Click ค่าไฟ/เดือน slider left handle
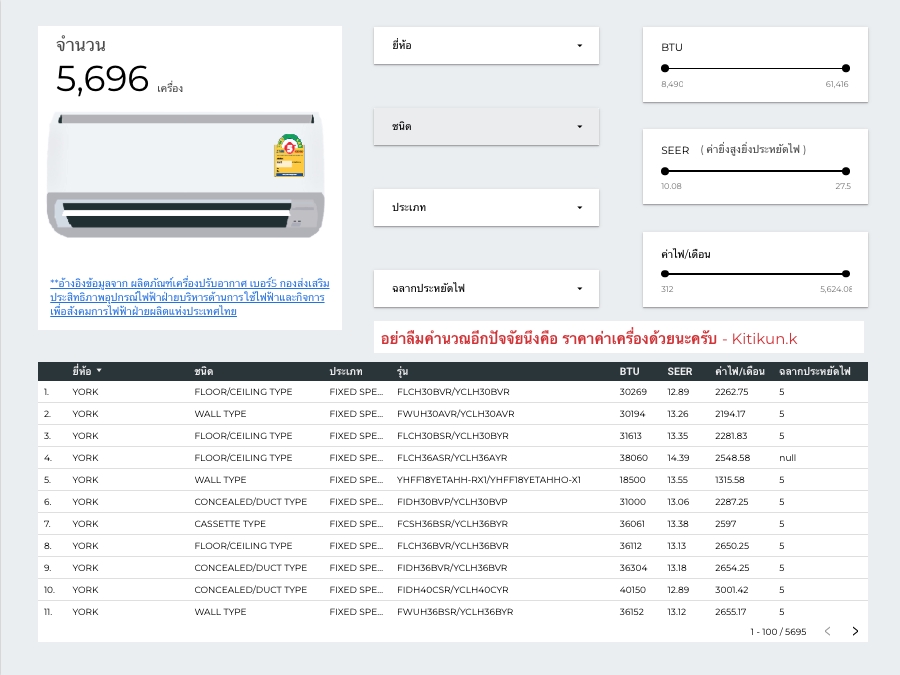The height and width of the screenshot is (675, 900). (x=665, y=274)
